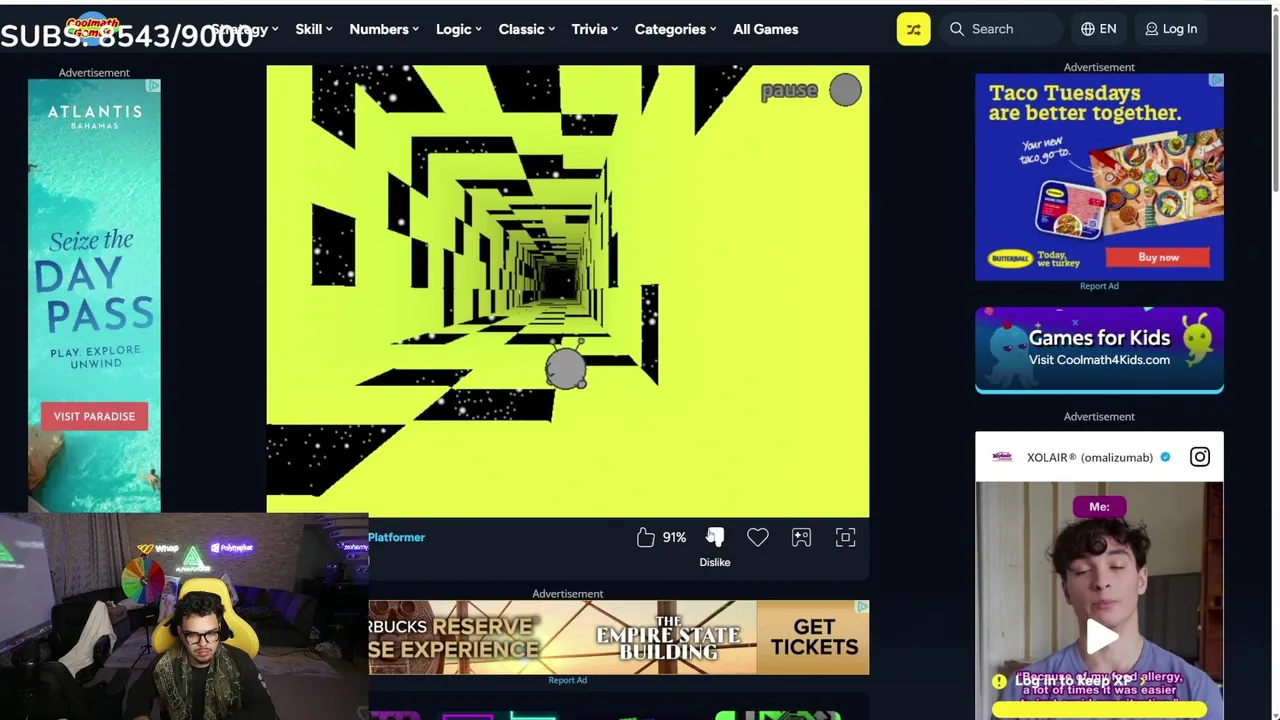Click the globe language icon
Viewport: 1280px width, 720px height.
pos(1088,29)
